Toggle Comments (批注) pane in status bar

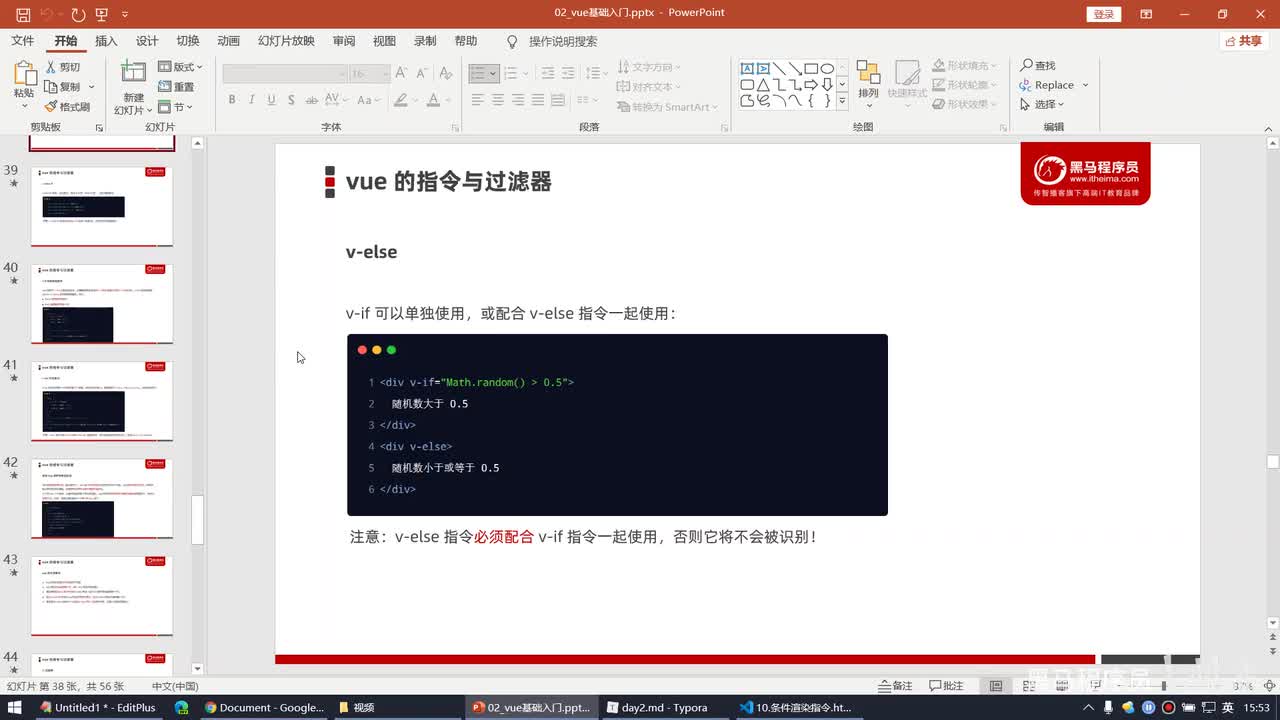(946, 686)
